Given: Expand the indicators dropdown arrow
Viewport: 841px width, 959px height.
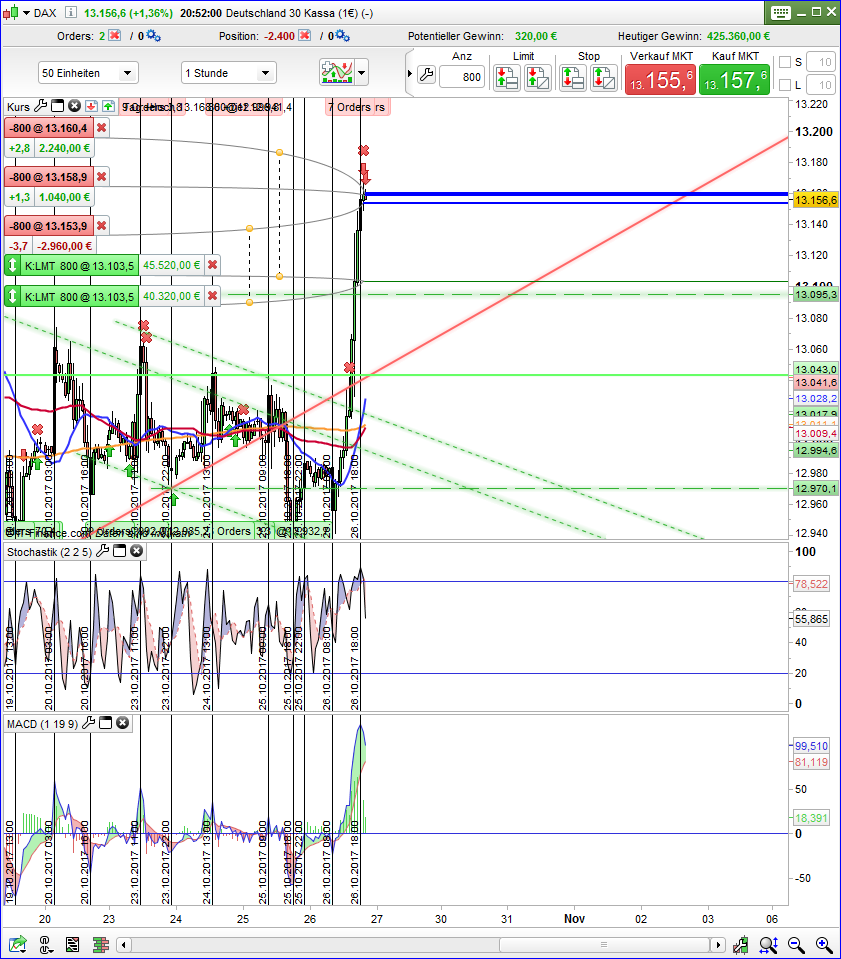Looking at the screenshot, I should click(362, 73).
